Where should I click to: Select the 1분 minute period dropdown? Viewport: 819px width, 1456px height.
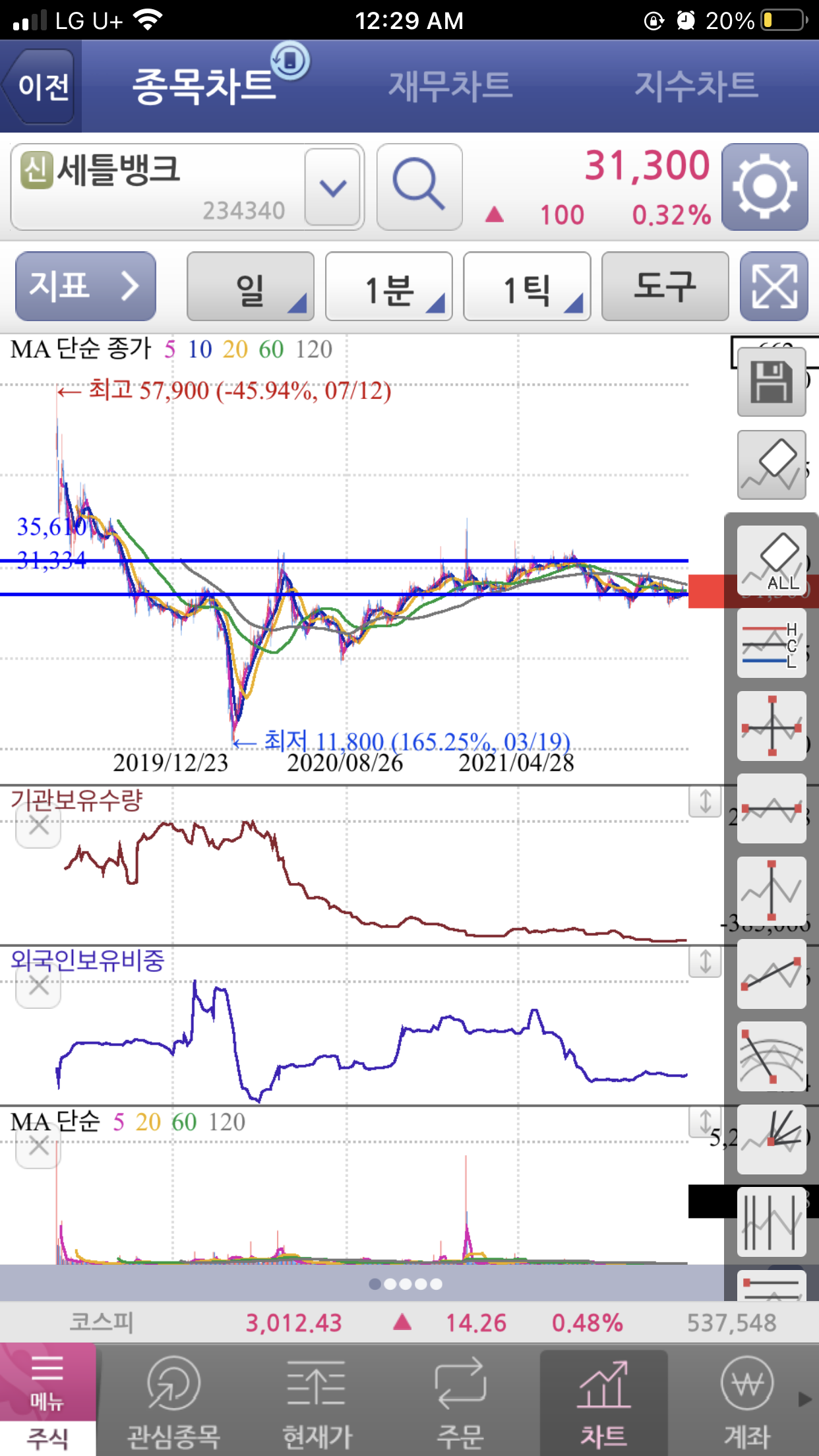pos(389,286)
